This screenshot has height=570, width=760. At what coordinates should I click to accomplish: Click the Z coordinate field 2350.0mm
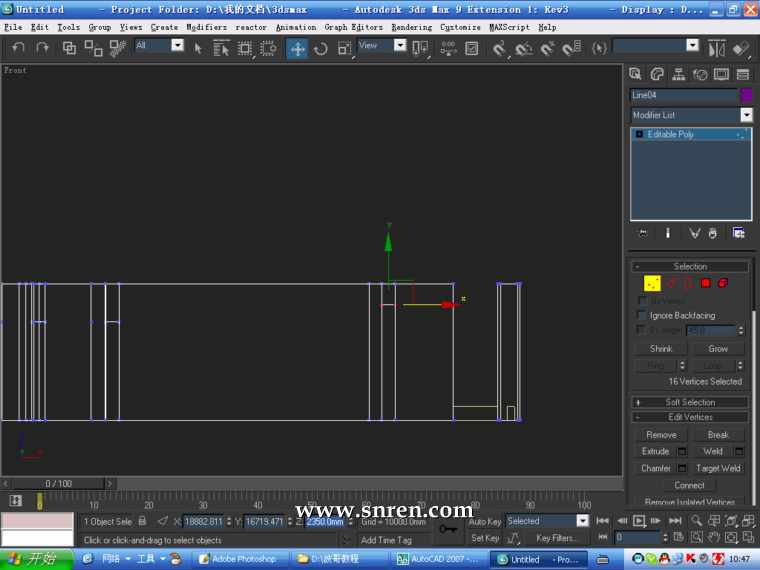pyautogui.click(x=326, y=522)
